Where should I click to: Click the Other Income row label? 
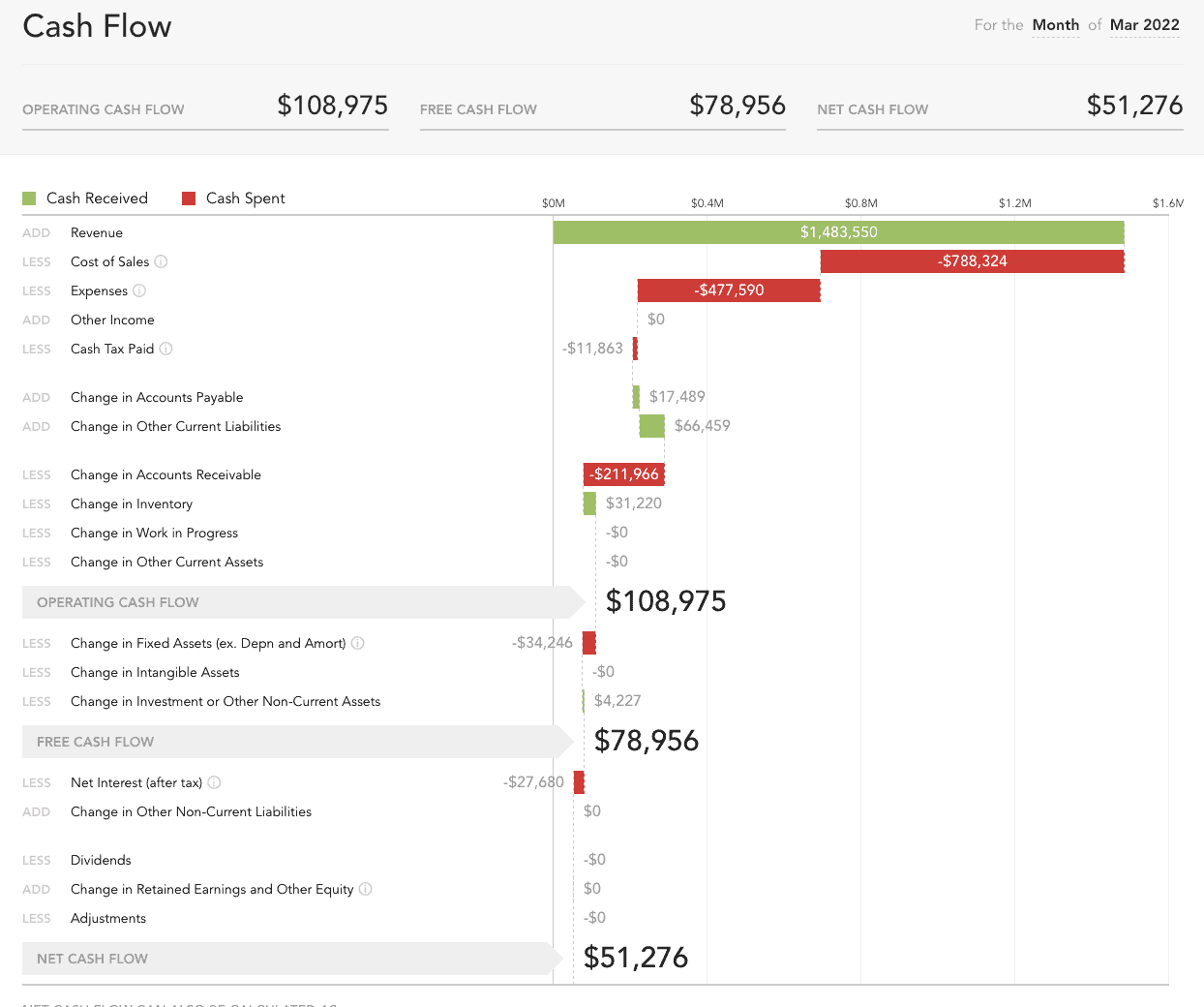[112, 320]
